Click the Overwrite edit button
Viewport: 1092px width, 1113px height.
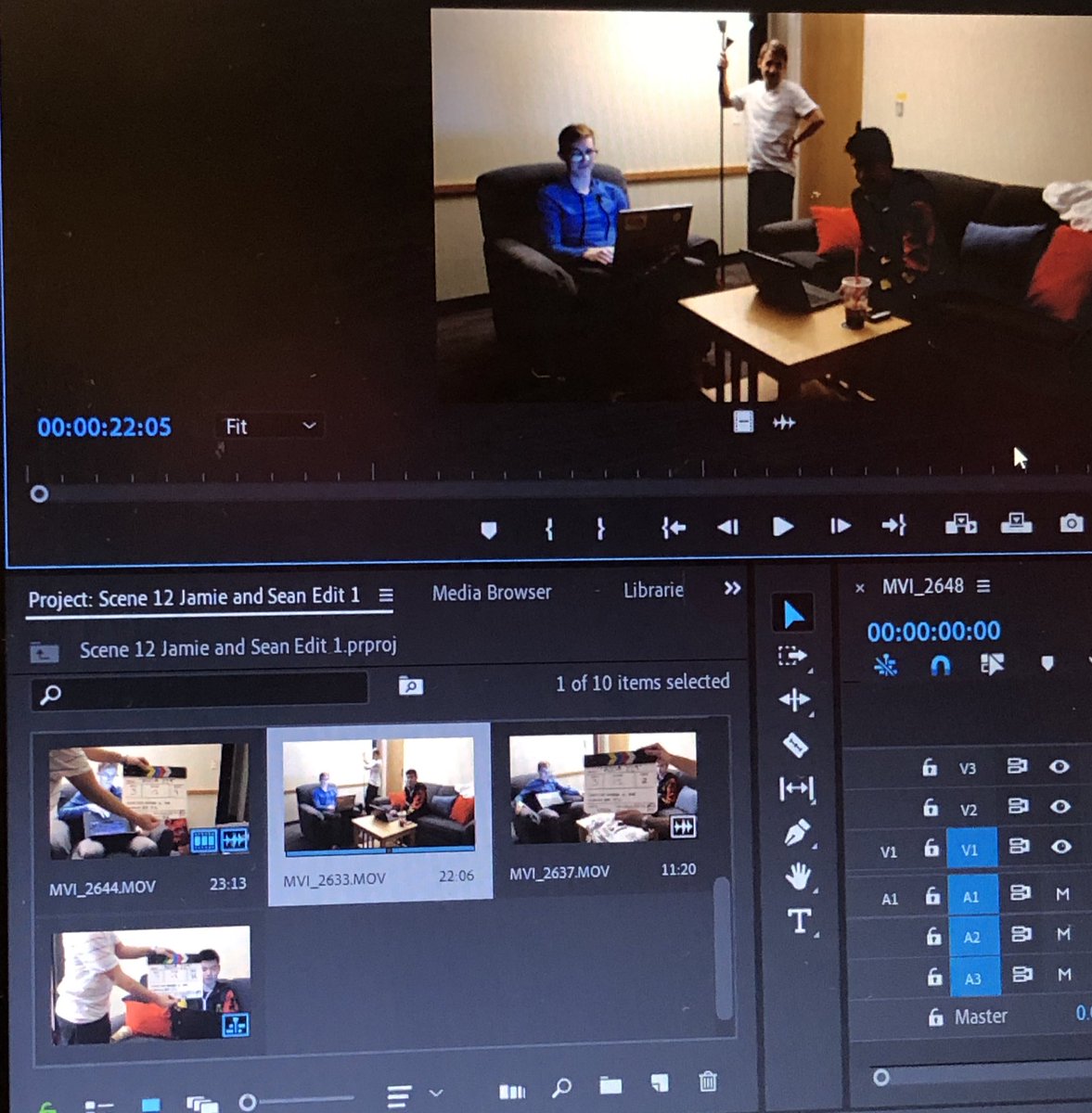(1016, 523)
